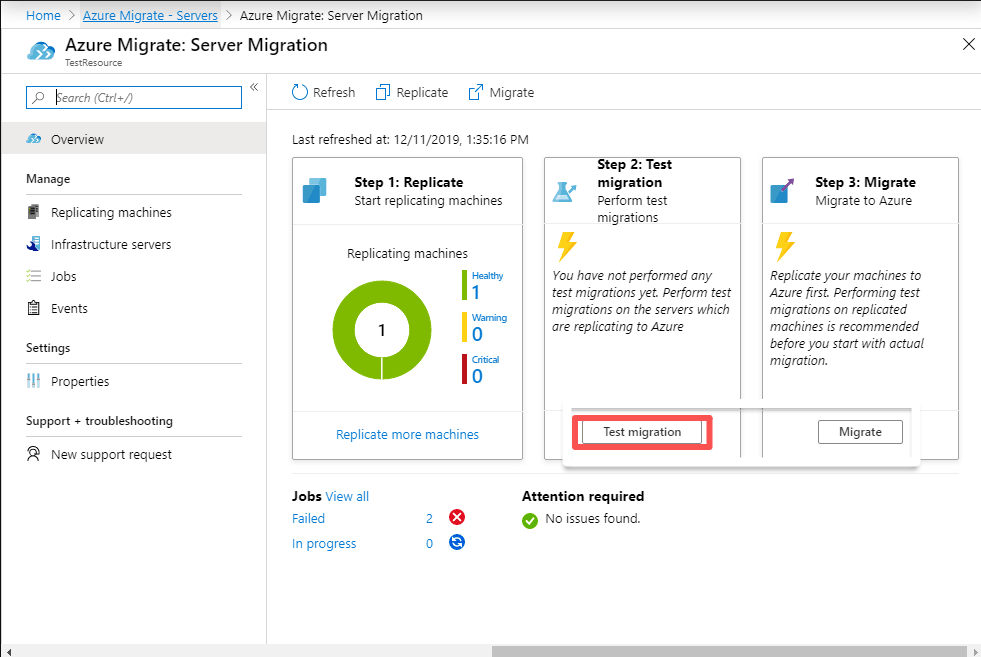The image size is (981, 657).
Task: Click the red failed jobs X icon
Action: (457, 517)
